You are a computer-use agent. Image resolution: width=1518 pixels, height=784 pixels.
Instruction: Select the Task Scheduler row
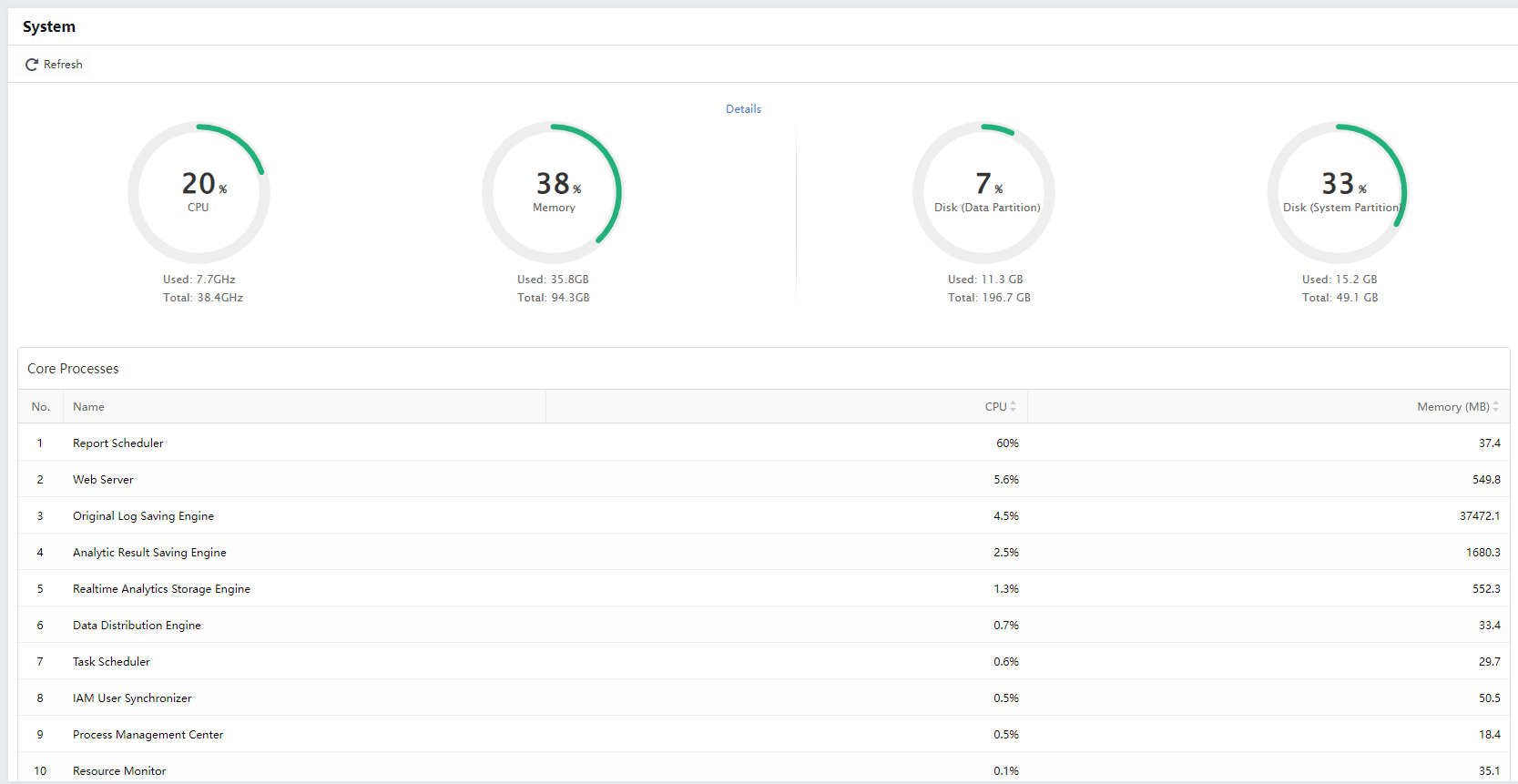pos(111,662)
